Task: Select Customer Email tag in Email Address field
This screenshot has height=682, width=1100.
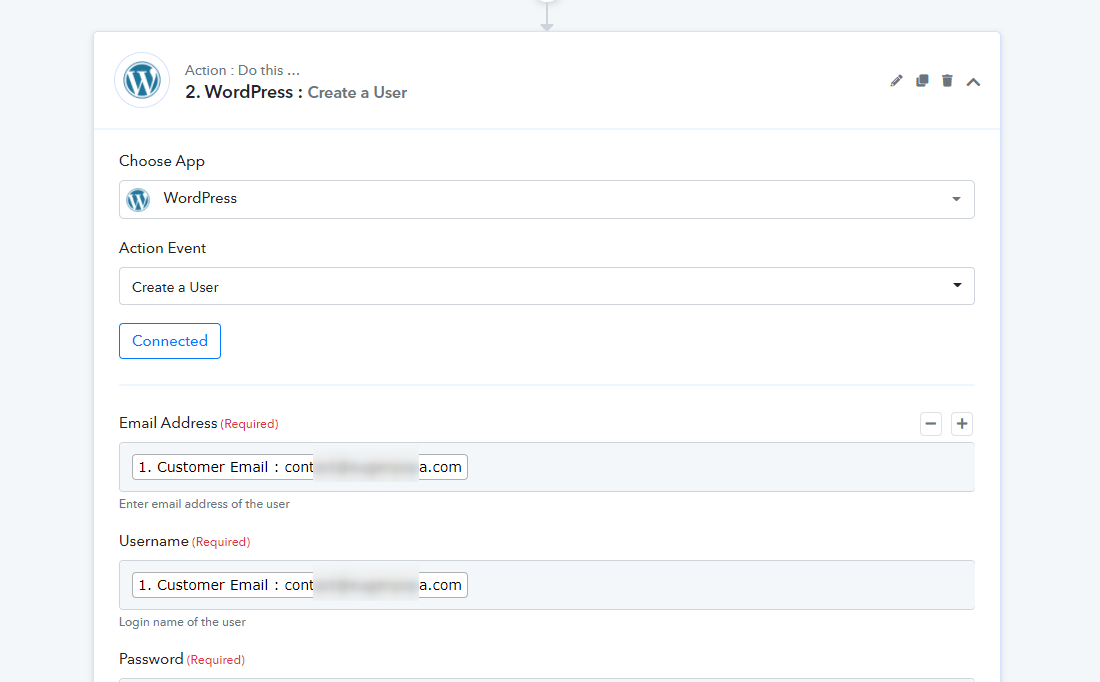Action: pyautogui.click(x=300, y=467)
